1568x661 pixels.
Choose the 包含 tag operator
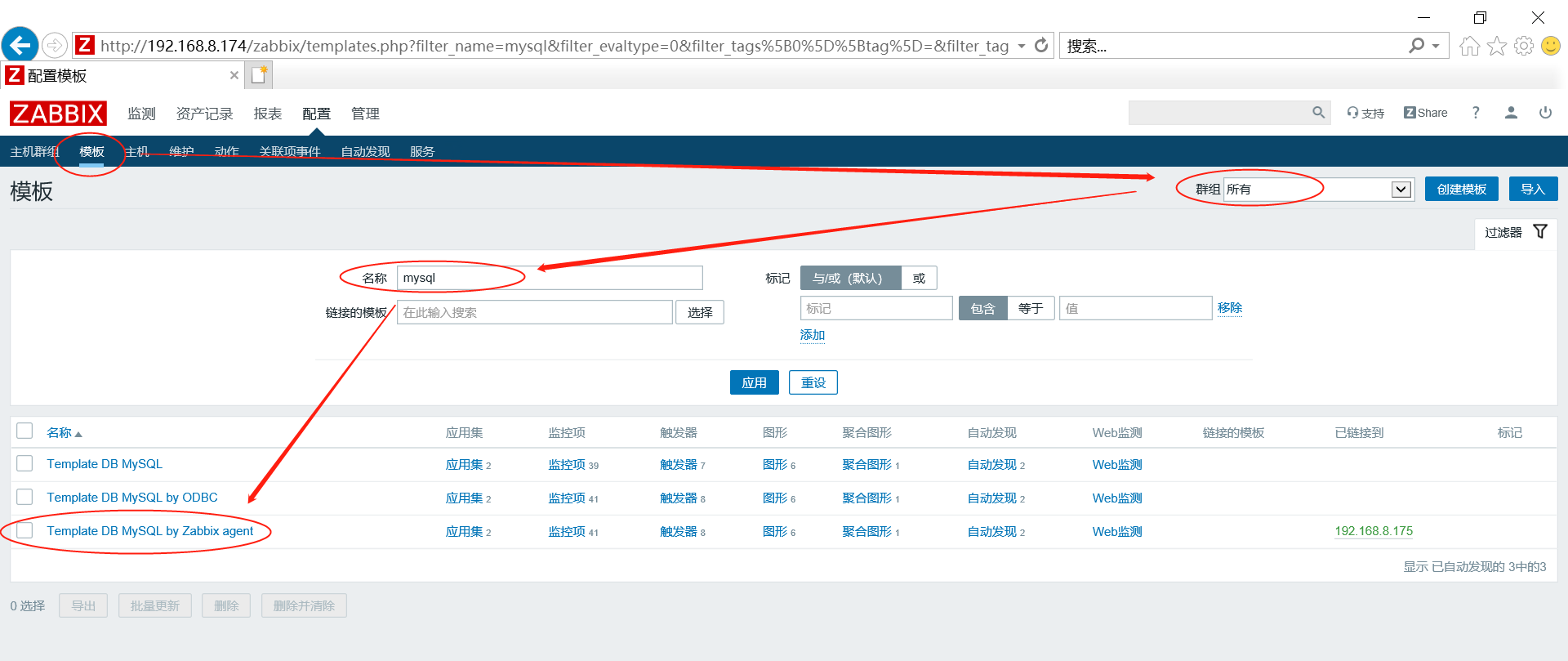point(983,308)
